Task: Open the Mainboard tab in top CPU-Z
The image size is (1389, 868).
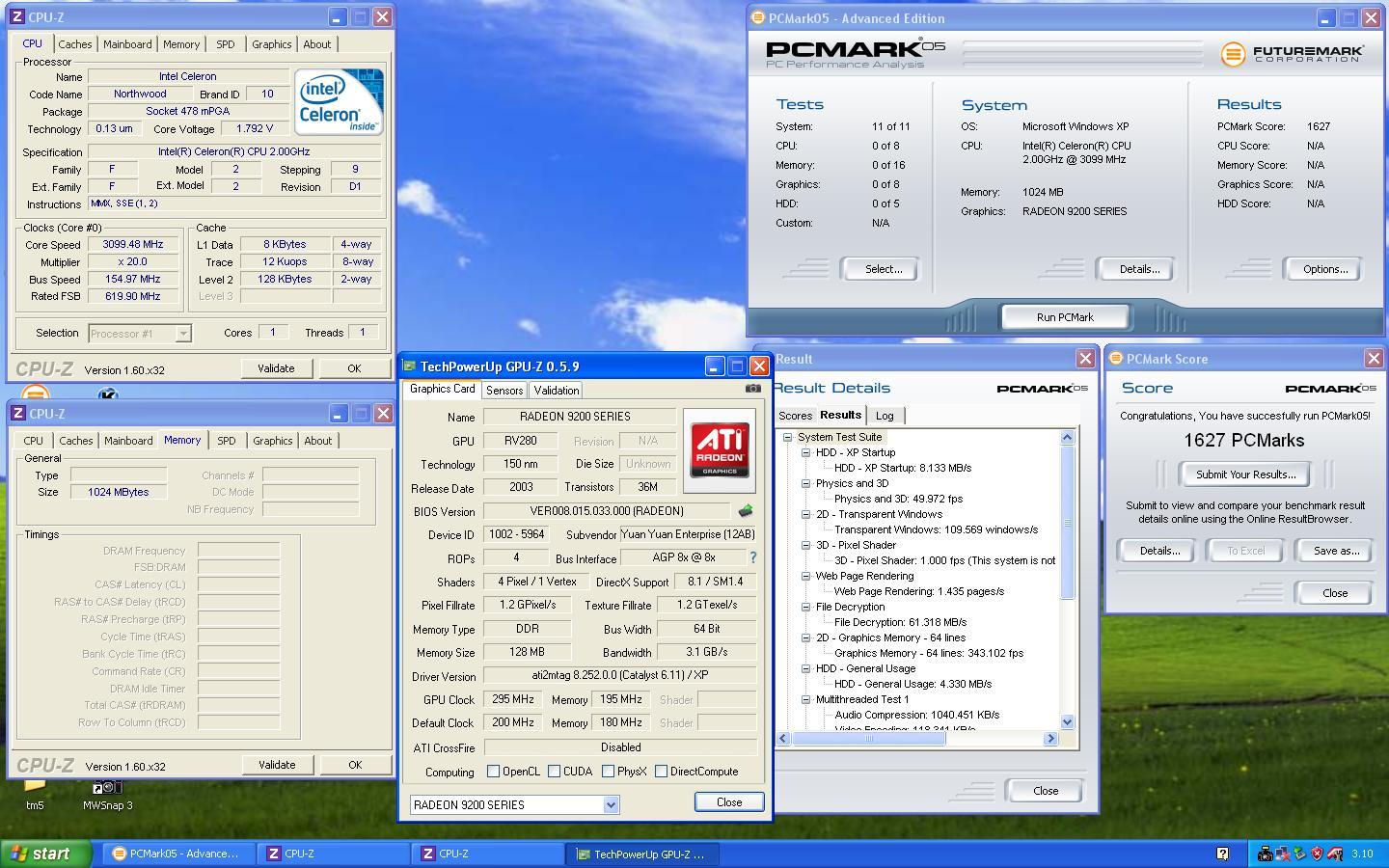Action: tap(127, 44)
